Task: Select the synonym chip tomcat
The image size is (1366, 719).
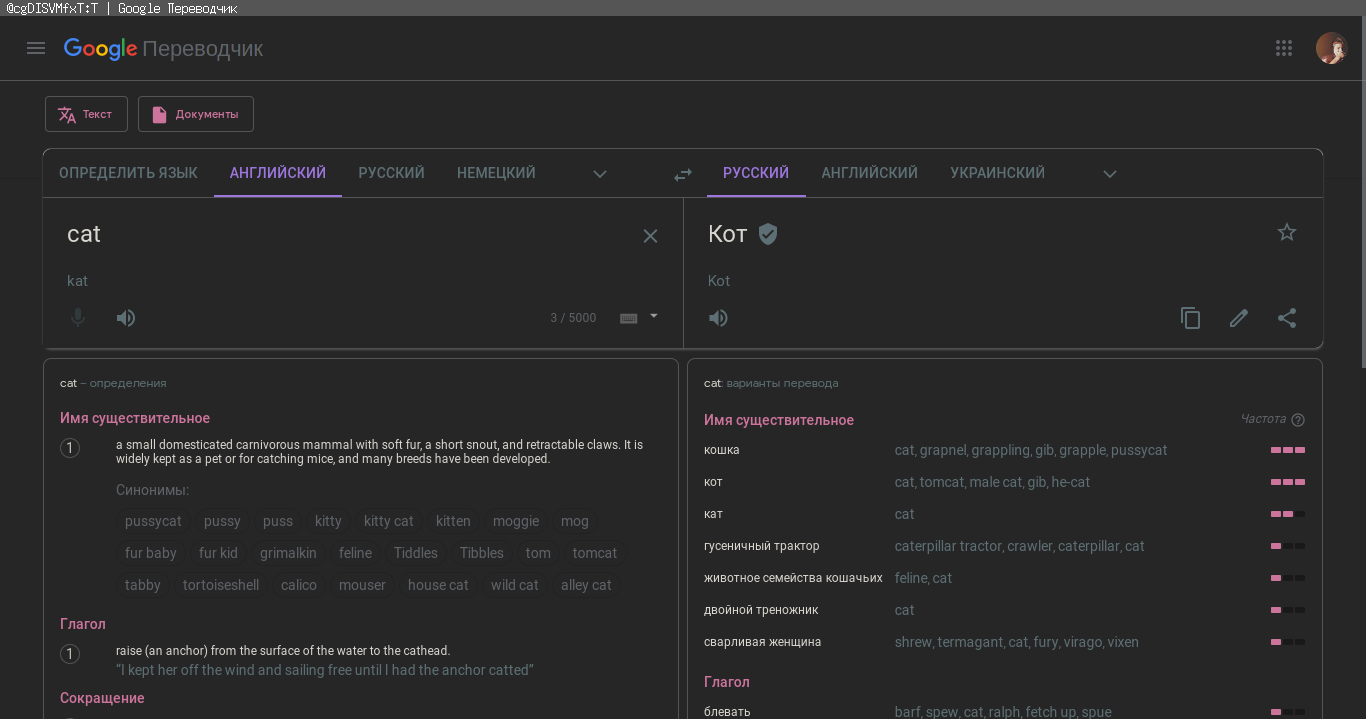Action: pos(595,553)
